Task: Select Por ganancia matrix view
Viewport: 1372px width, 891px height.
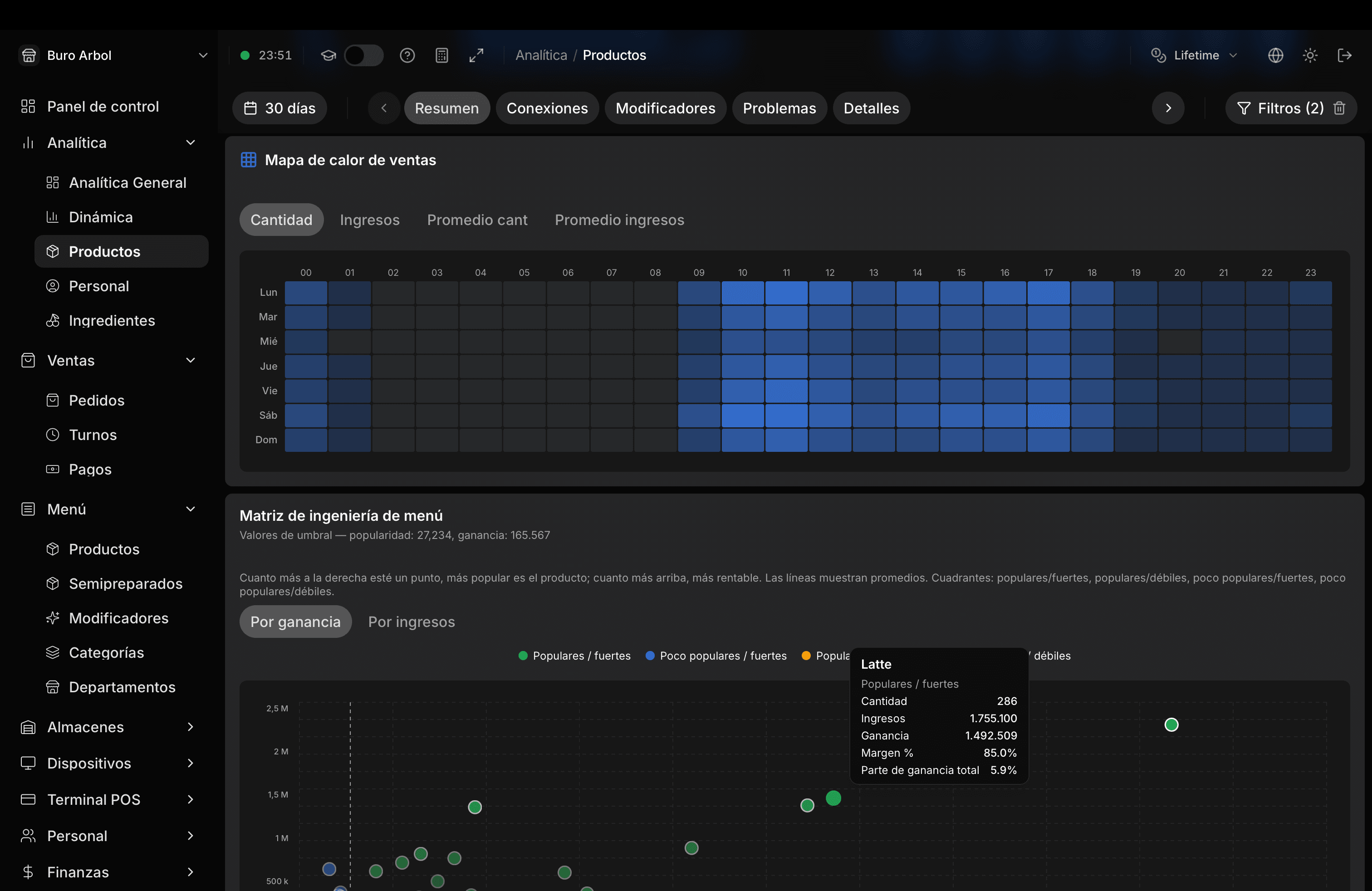Action: [295, 622]
